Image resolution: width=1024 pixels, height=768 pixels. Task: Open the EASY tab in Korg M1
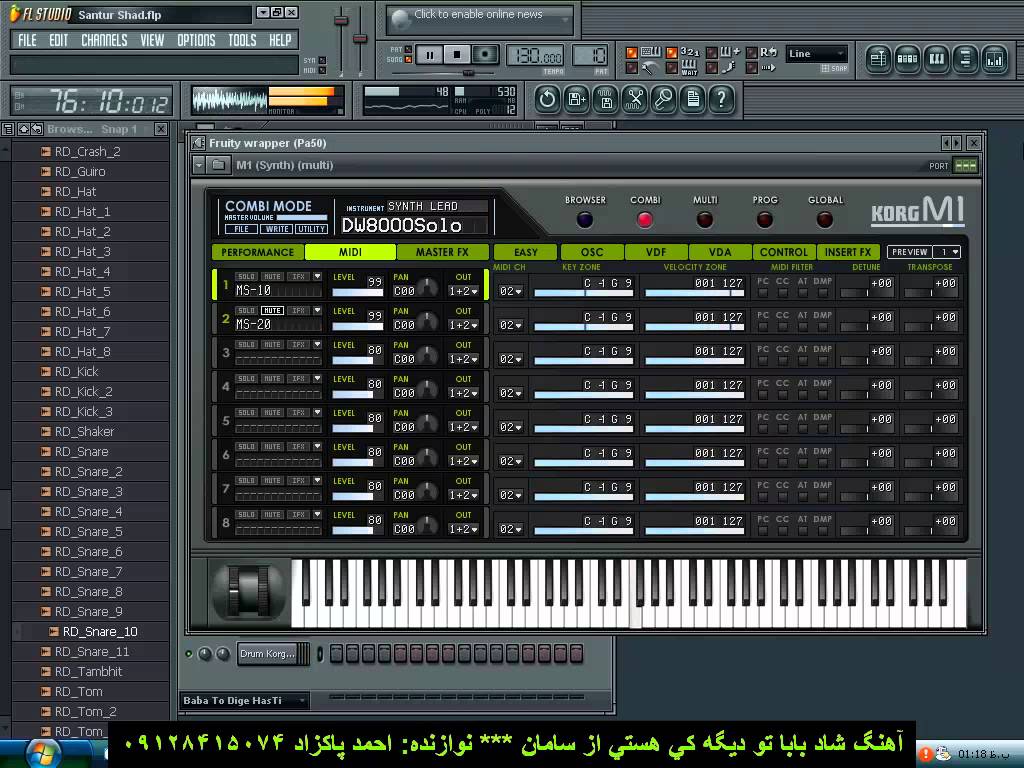(526, 252)
